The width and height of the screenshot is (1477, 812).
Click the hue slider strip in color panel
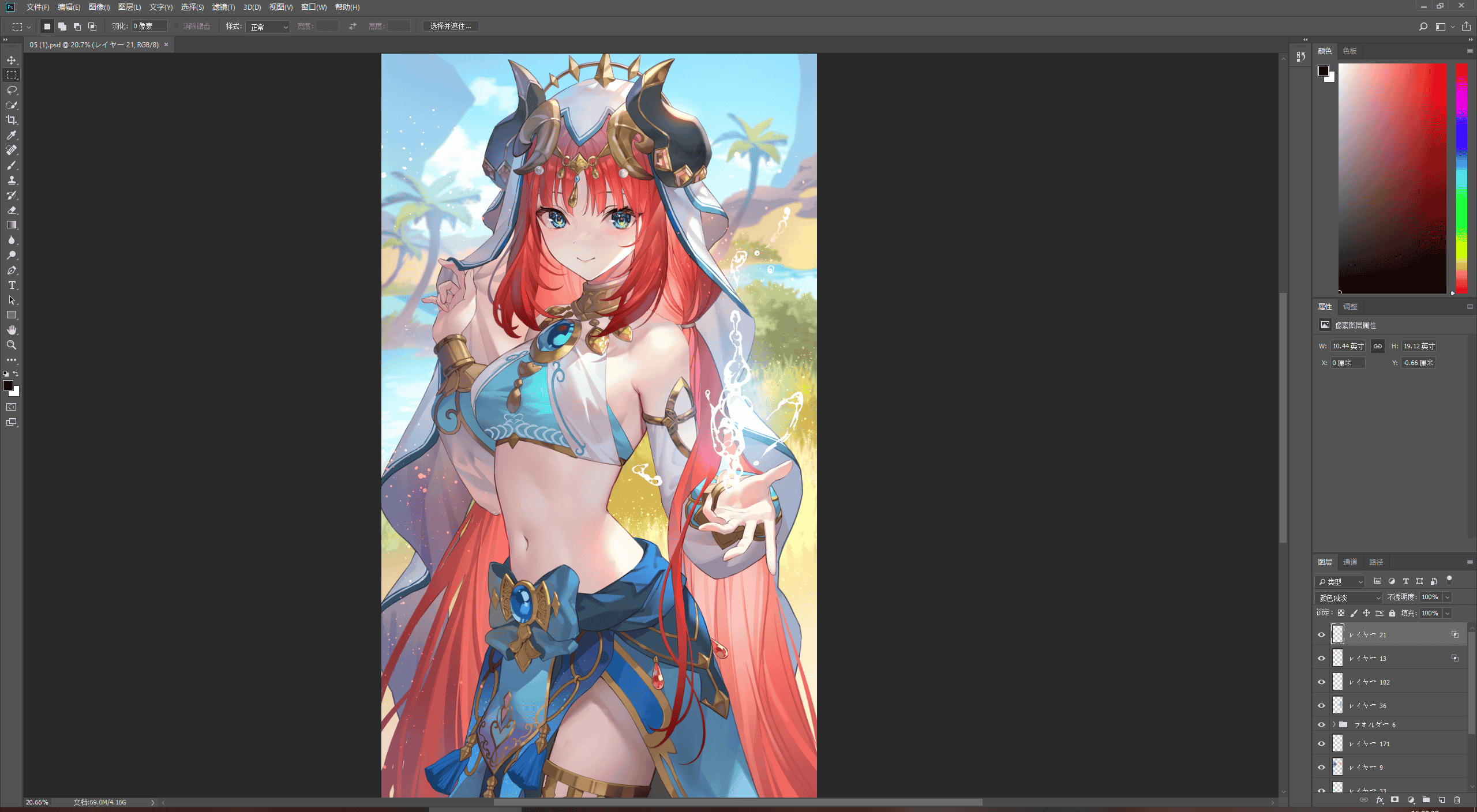coord(1461,178)
